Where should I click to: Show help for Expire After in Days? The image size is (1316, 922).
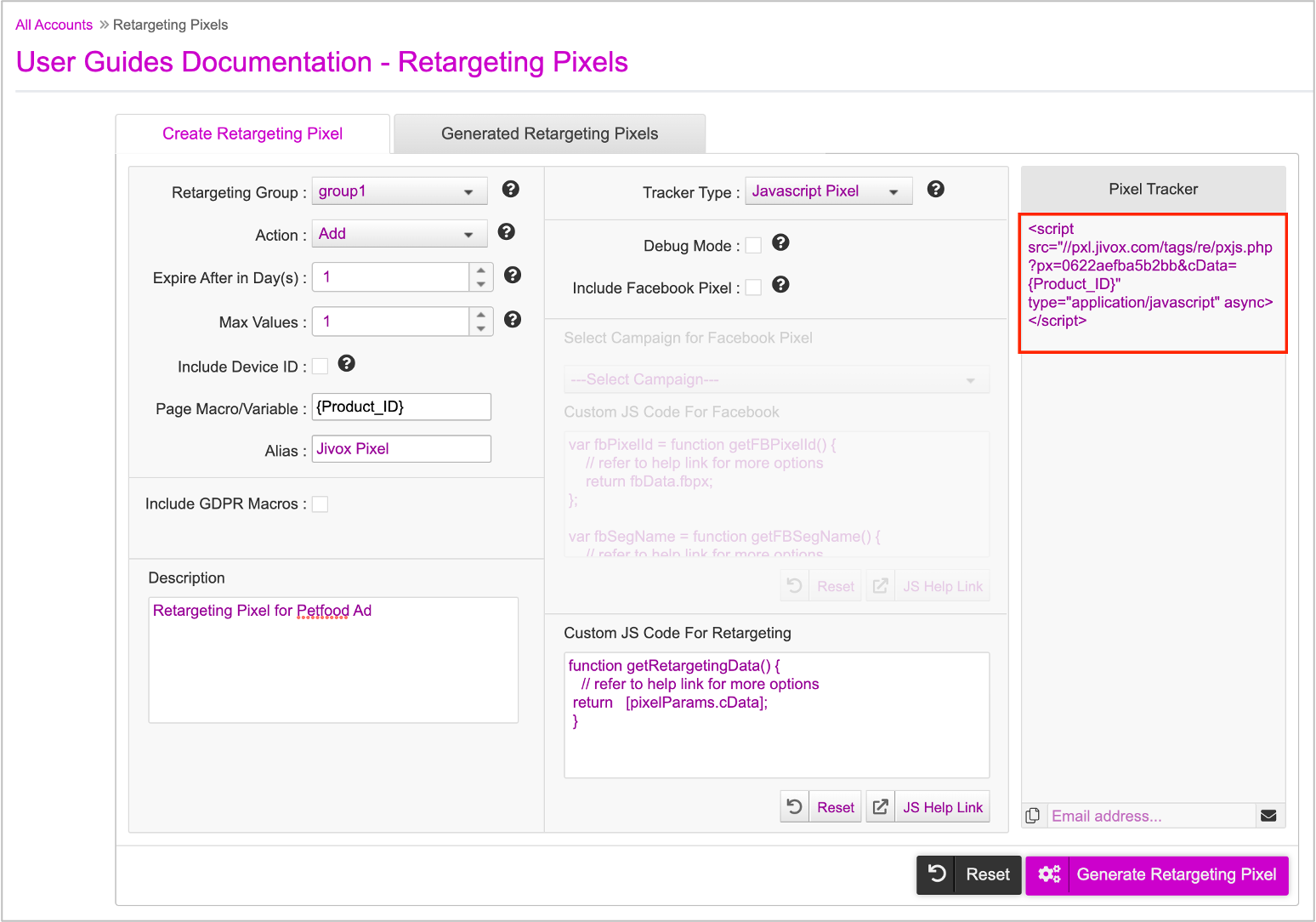pos(513,275)
